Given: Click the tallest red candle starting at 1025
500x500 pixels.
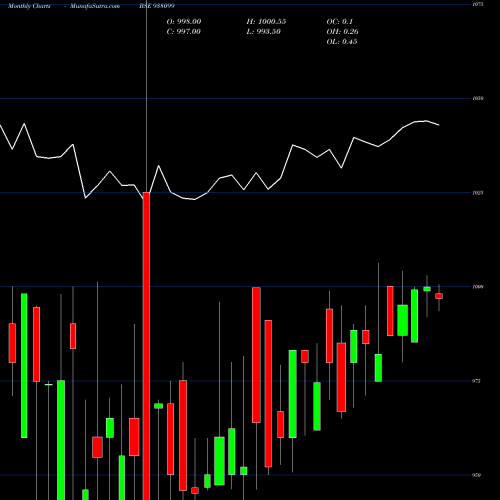Looking at the screenshot, I should pyautogui.click(x=146, y=346).
